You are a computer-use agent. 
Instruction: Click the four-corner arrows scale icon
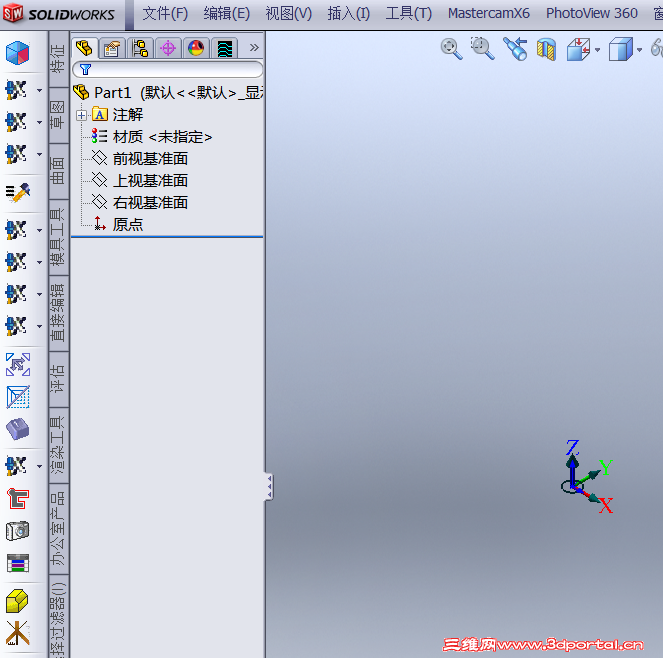click(x=18, y=365)
